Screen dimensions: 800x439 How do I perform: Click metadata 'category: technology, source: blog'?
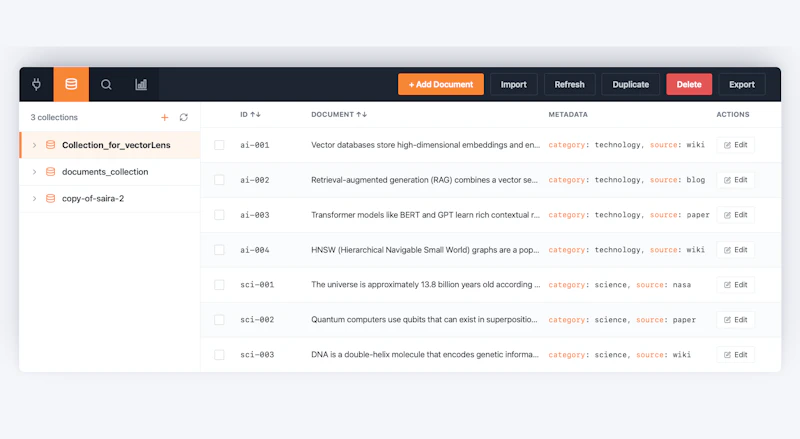tap(627, 180)
